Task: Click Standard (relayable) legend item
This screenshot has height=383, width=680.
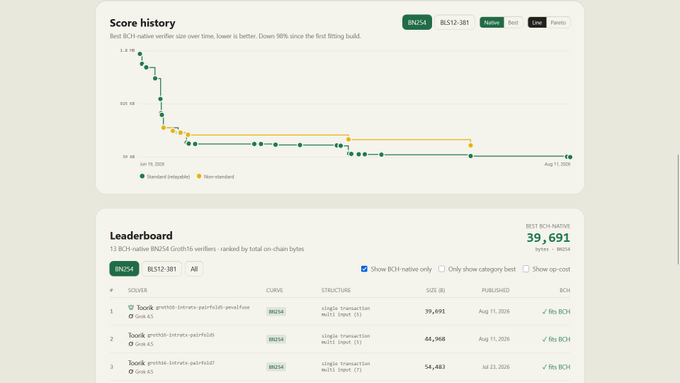Action: tap(165, 177)
